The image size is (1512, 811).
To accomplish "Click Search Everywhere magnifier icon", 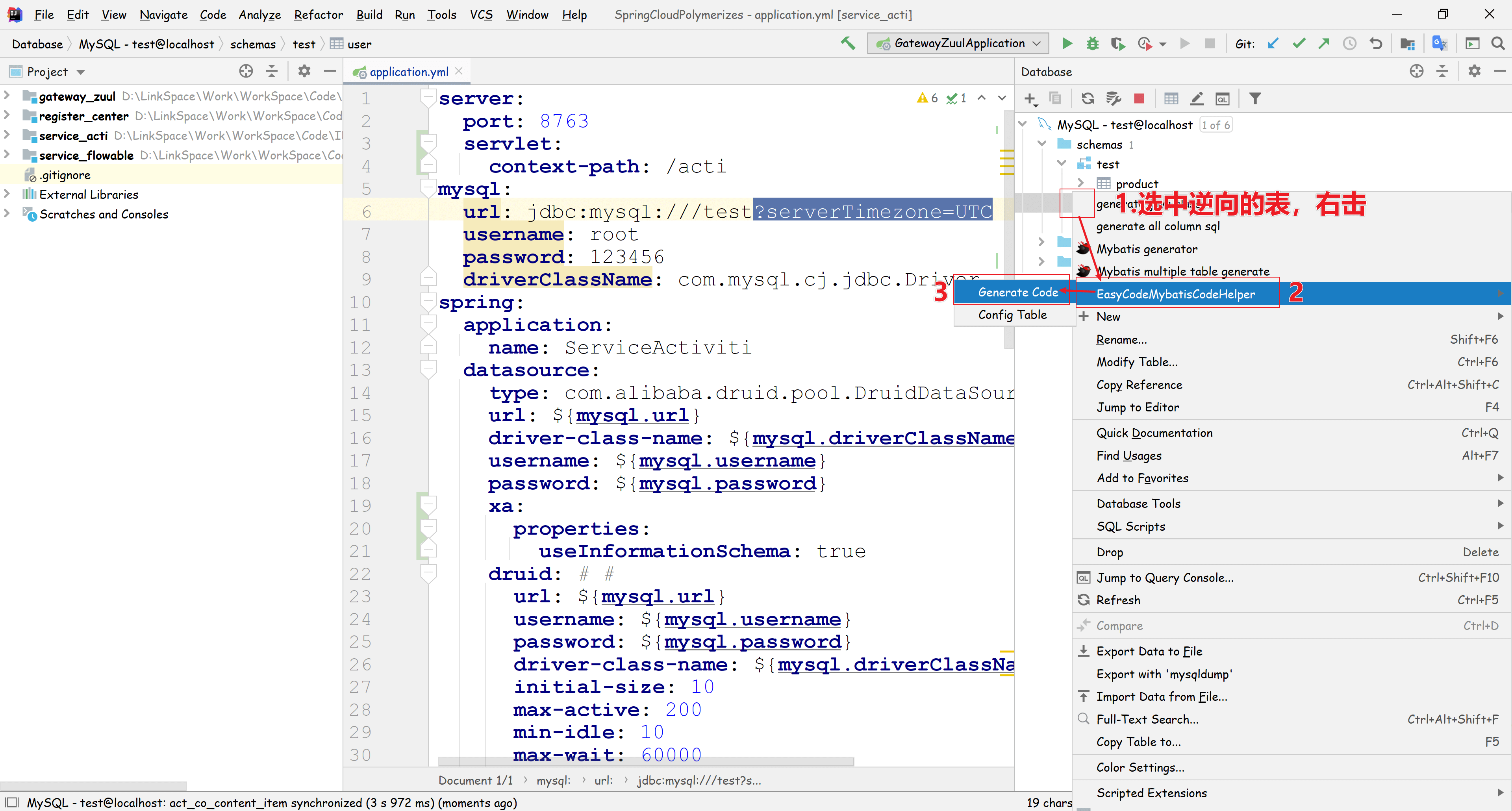I will tap(1497, 43).
